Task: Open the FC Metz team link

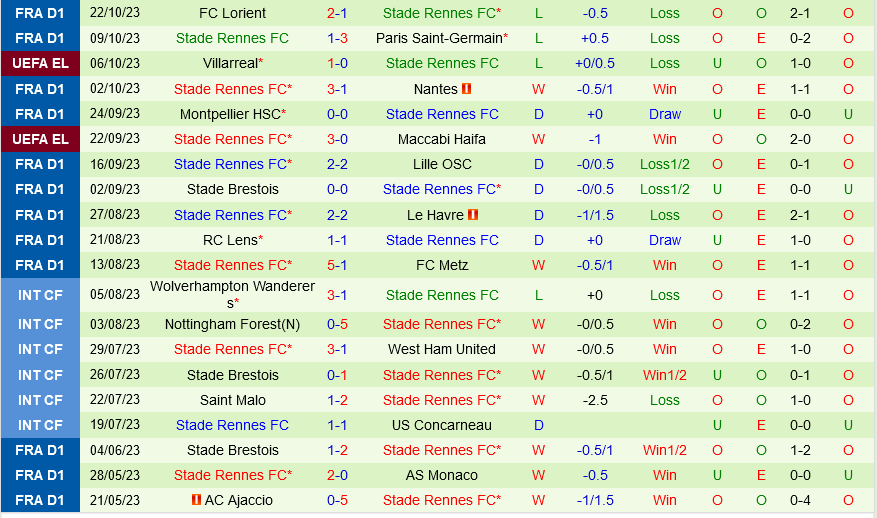Action: [x=442, y=265]
